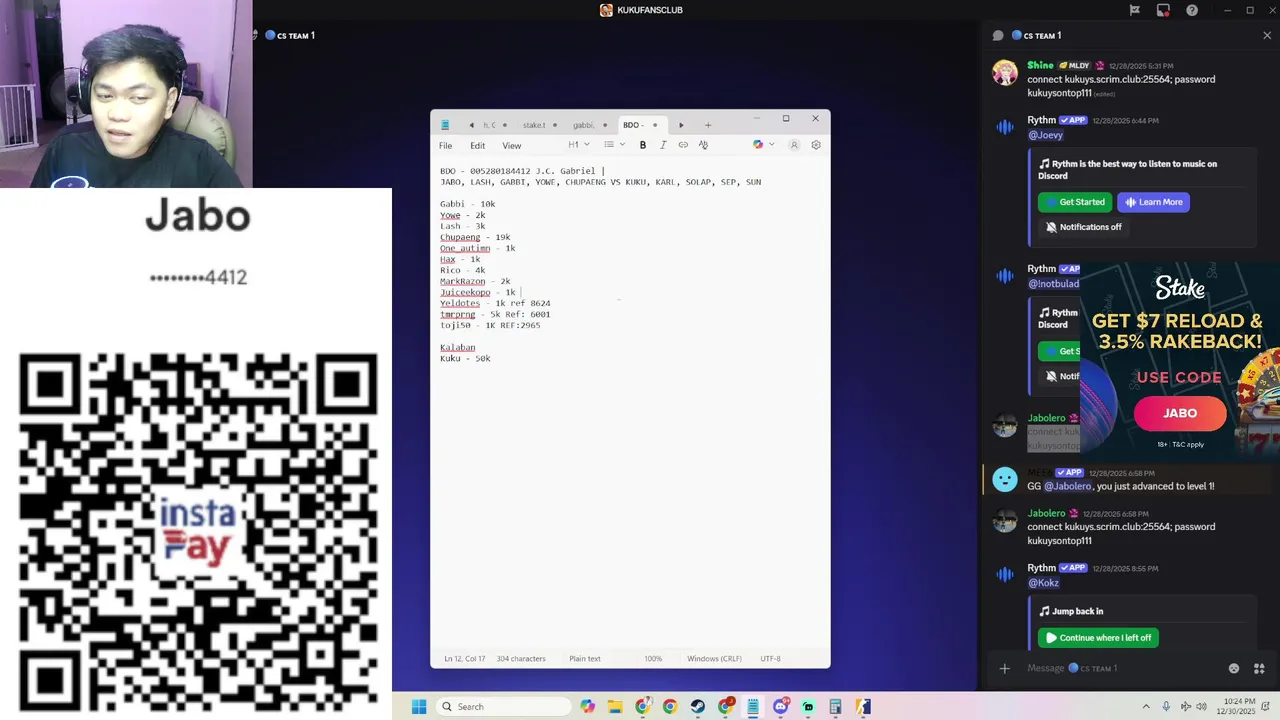
Task: Click the 'Ln 12, Col 17' status indicator
Action: click(x=464, y=659)
